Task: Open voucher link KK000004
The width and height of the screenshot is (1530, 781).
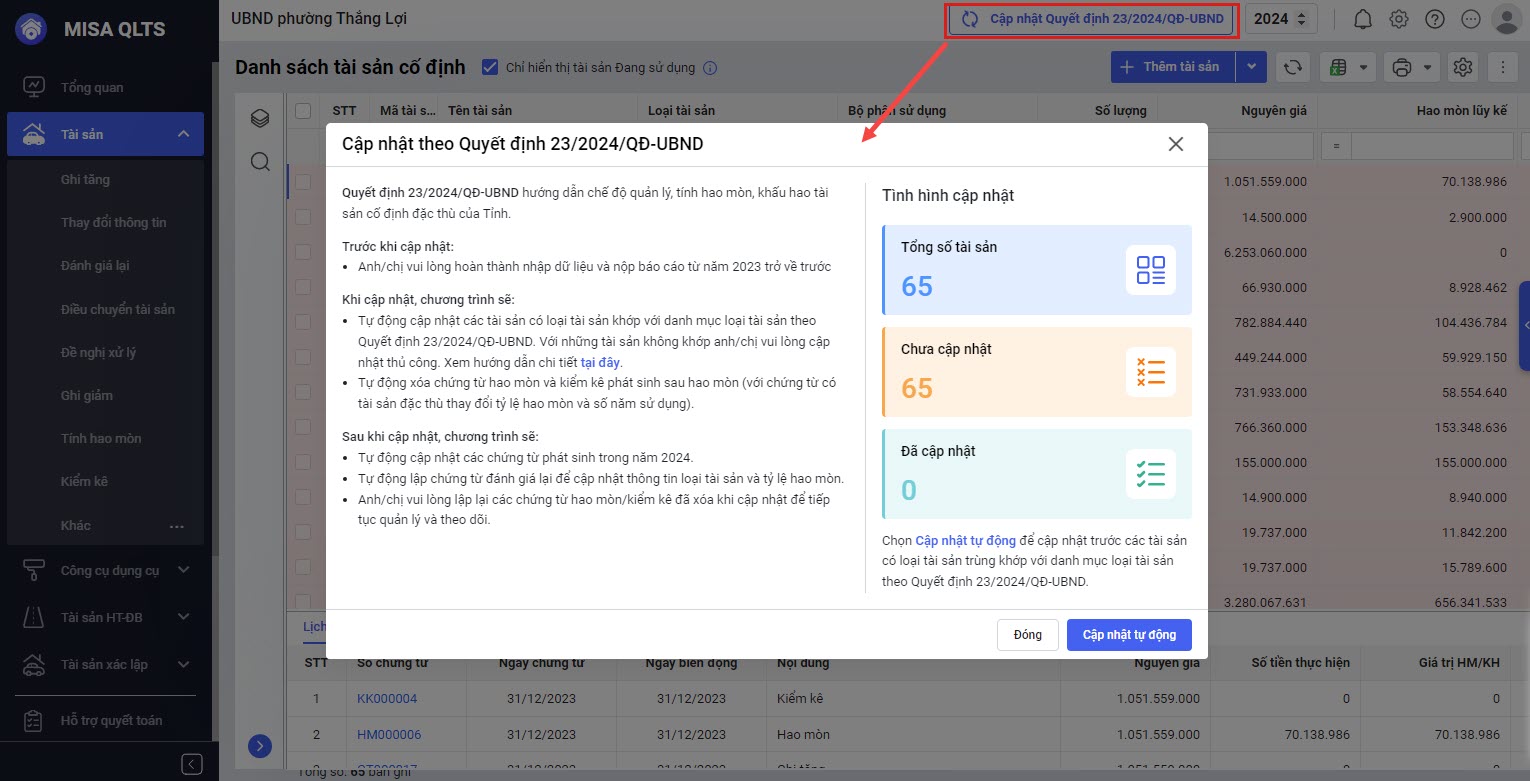Action: pos(387,698)
